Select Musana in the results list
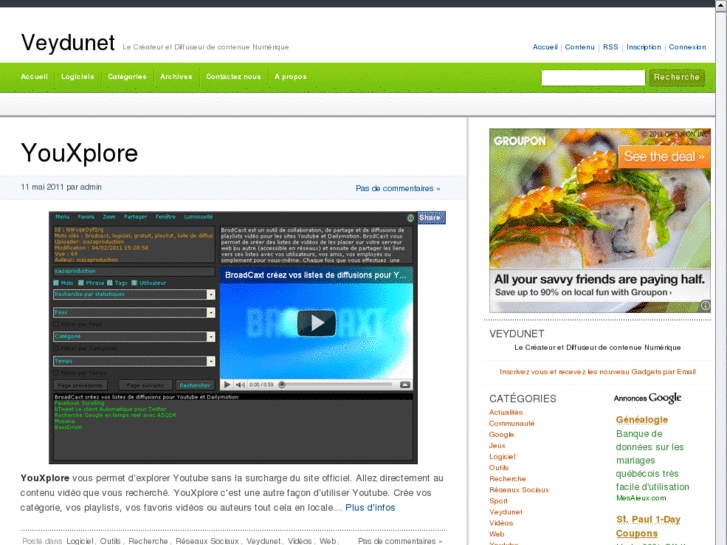The image size is (727, 545). pyautogui.click(x=64, y=421)
